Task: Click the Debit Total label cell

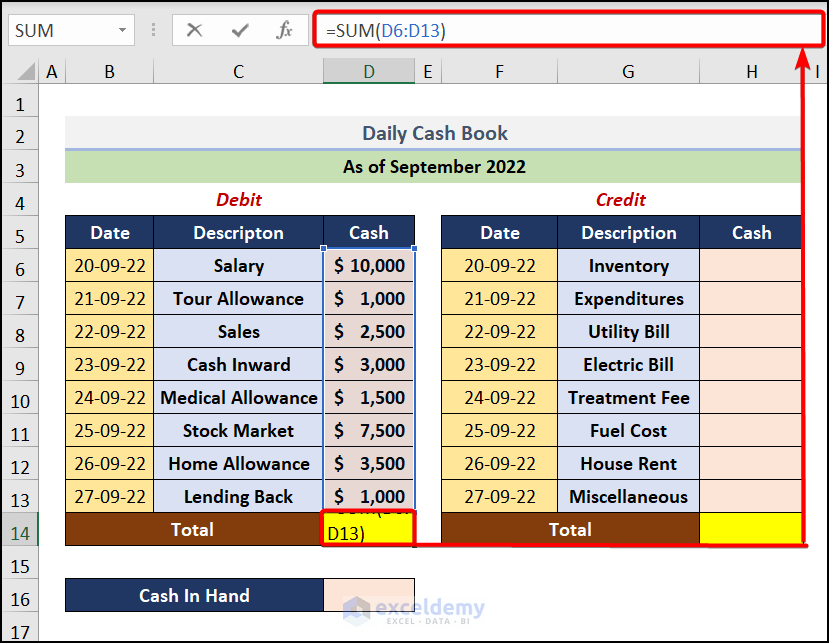Action: [194, 529]
